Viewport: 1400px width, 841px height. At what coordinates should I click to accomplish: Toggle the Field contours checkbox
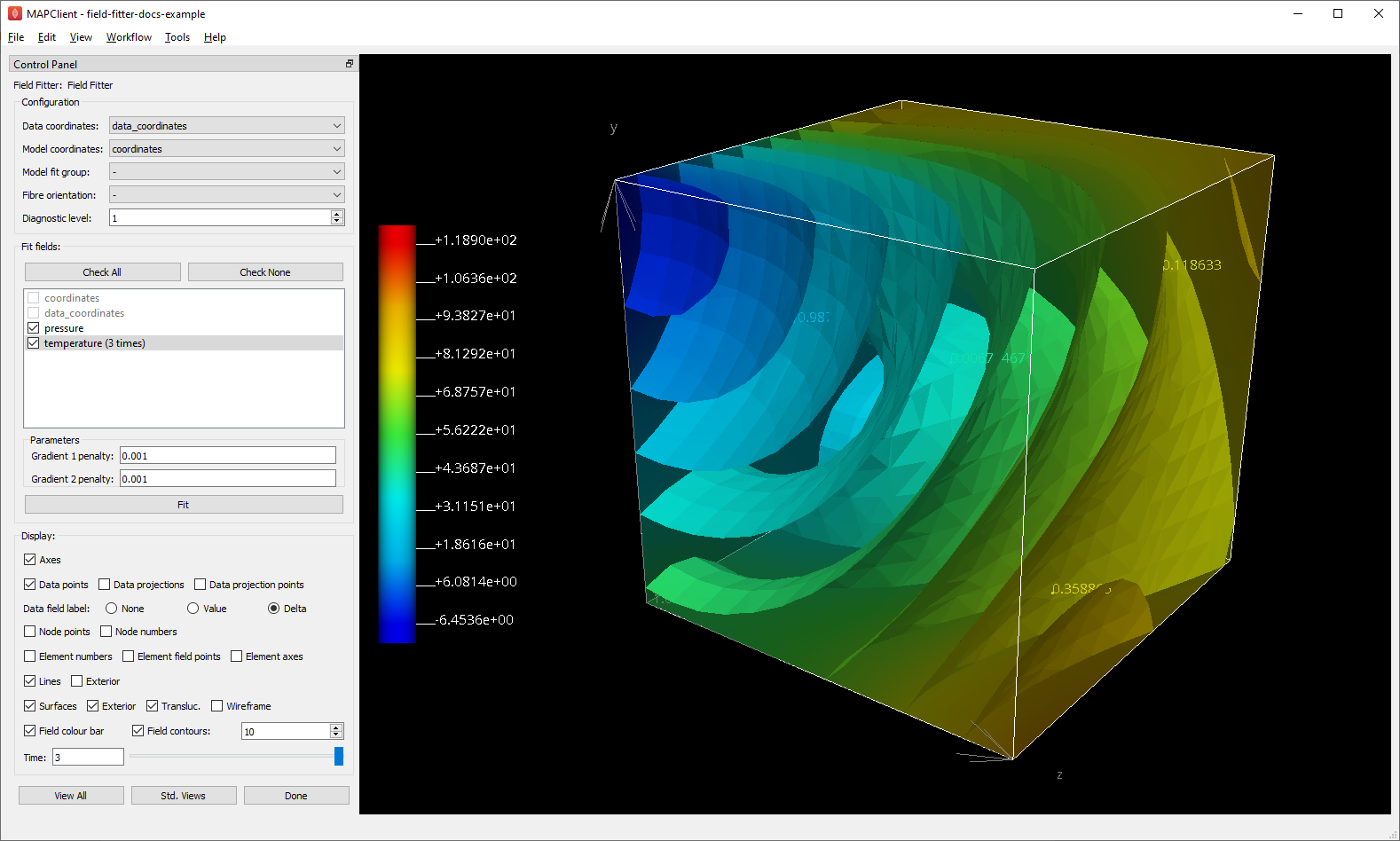138,731
